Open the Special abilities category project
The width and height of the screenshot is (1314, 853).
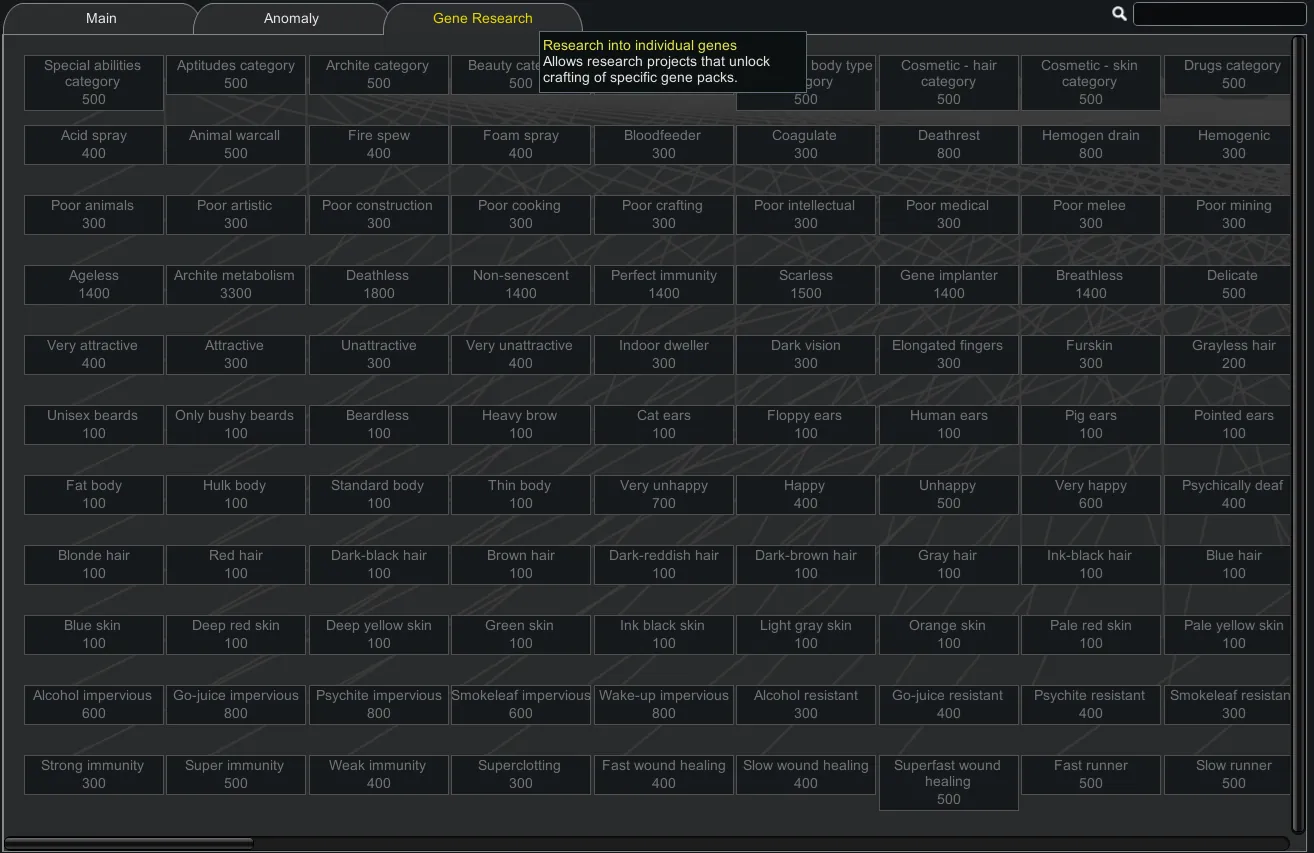click(x=94, y=82)
